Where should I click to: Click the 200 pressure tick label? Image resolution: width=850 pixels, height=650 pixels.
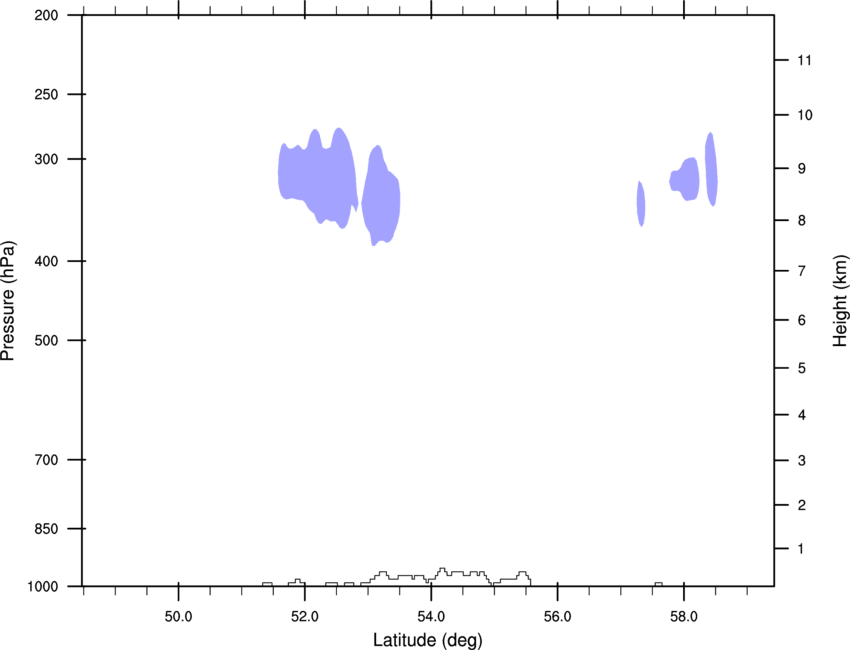[x=46, y=16]
